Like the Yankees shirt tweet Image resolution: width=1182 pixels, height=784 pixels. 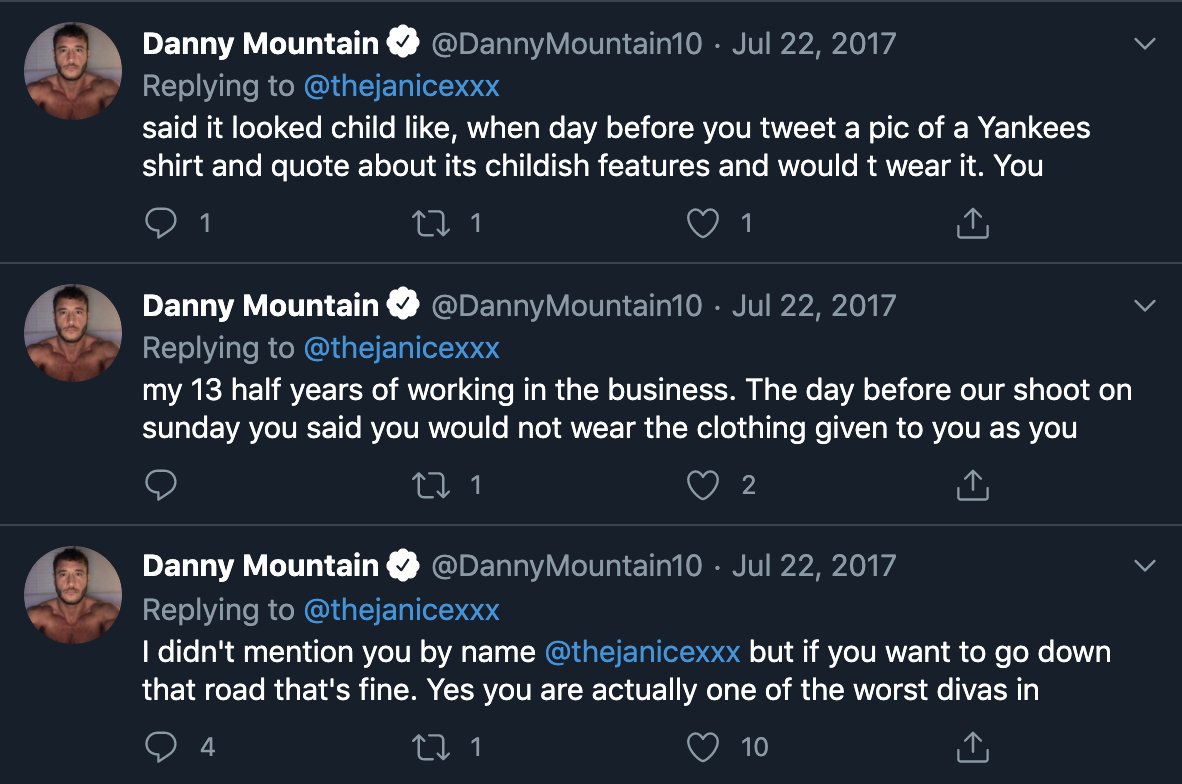(703, 224)
